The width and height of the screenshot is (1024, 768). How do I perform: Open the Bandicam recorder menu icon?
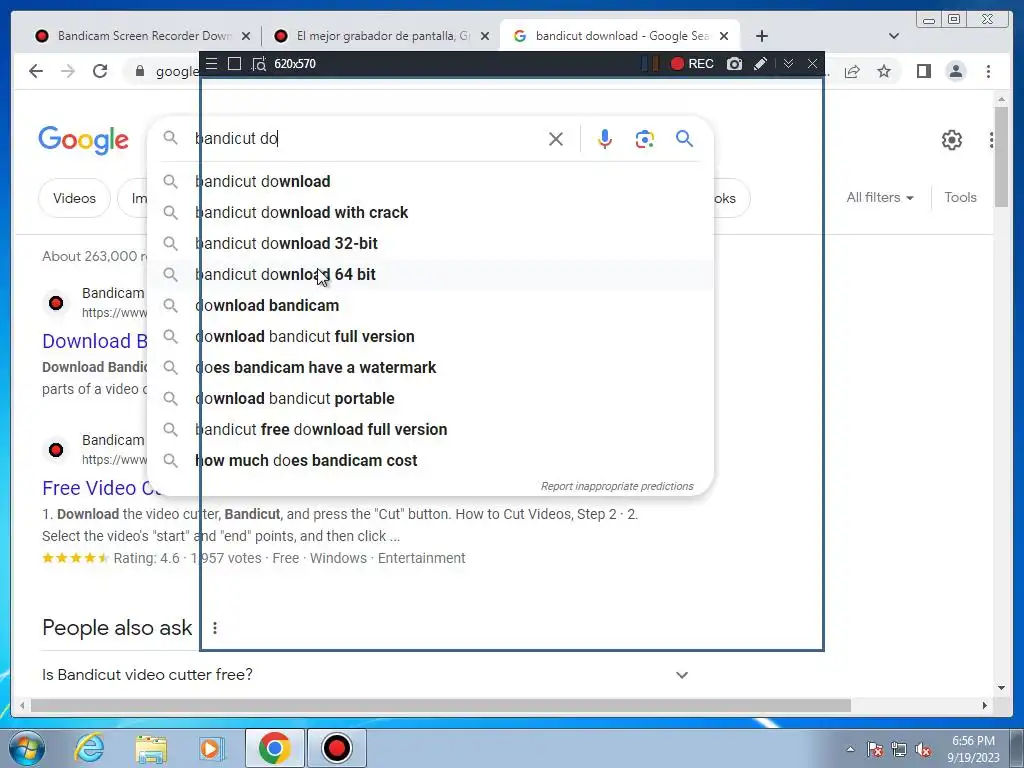[x=211, y=63]
